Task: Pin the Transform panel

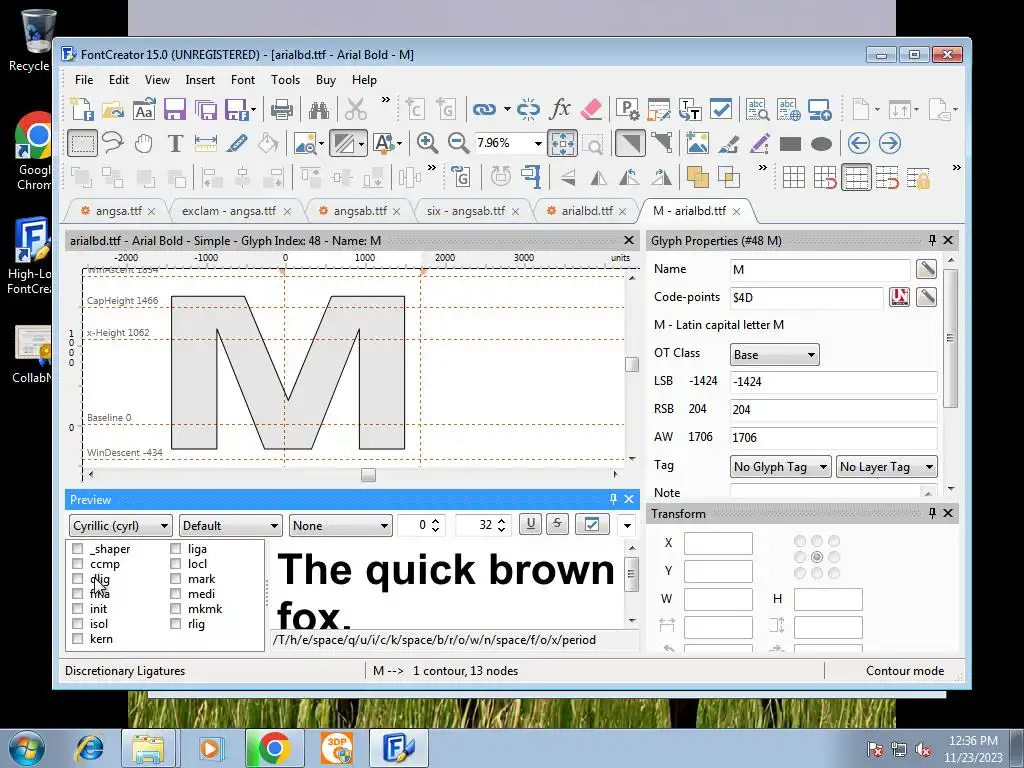Action: click(932, 513)
